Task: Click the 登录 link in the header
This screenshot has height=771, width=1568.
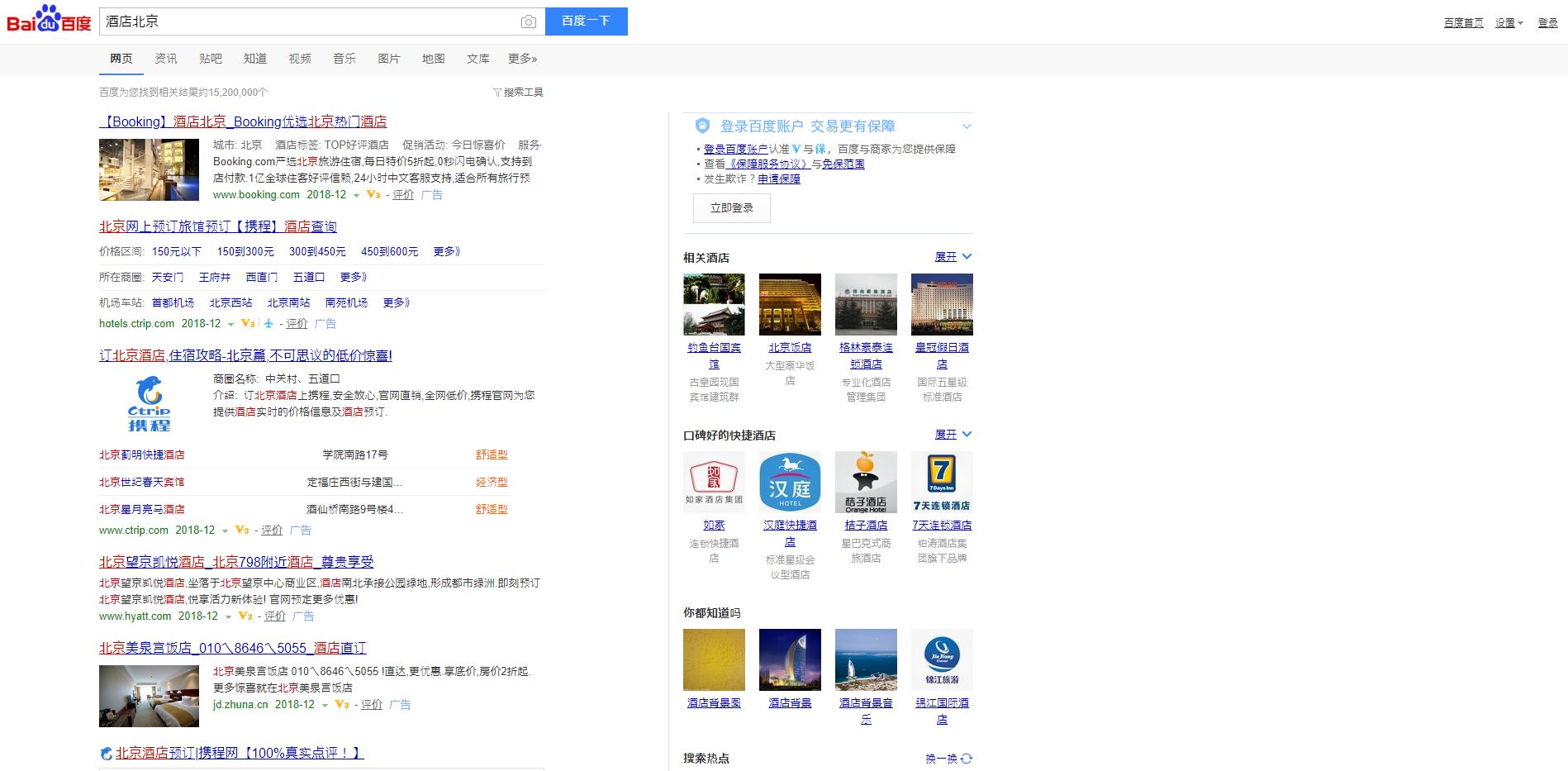Action: pyautogui.click(x=1547, y=23)
